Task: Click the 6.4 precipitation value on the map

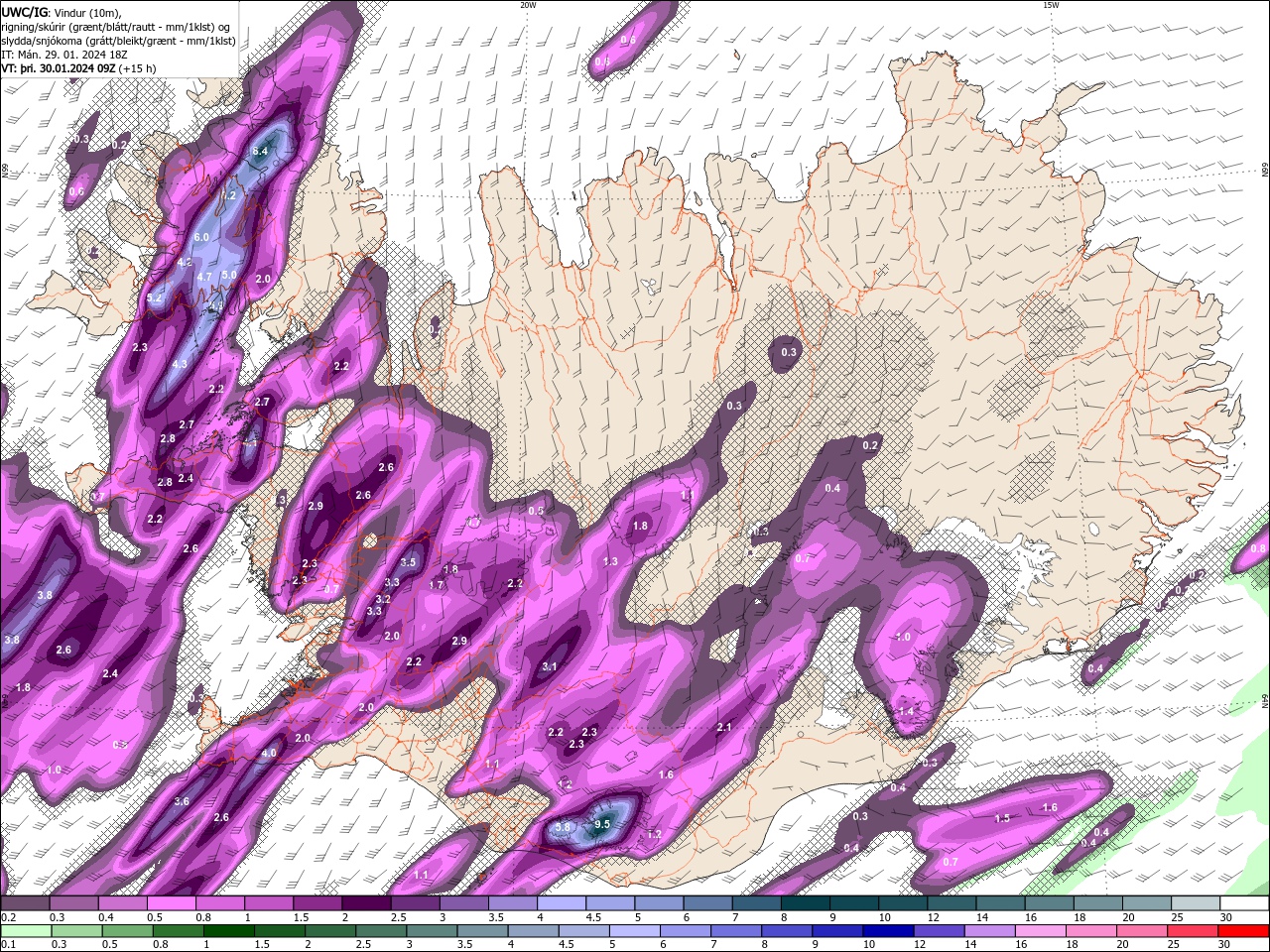Action: (260, 151)
